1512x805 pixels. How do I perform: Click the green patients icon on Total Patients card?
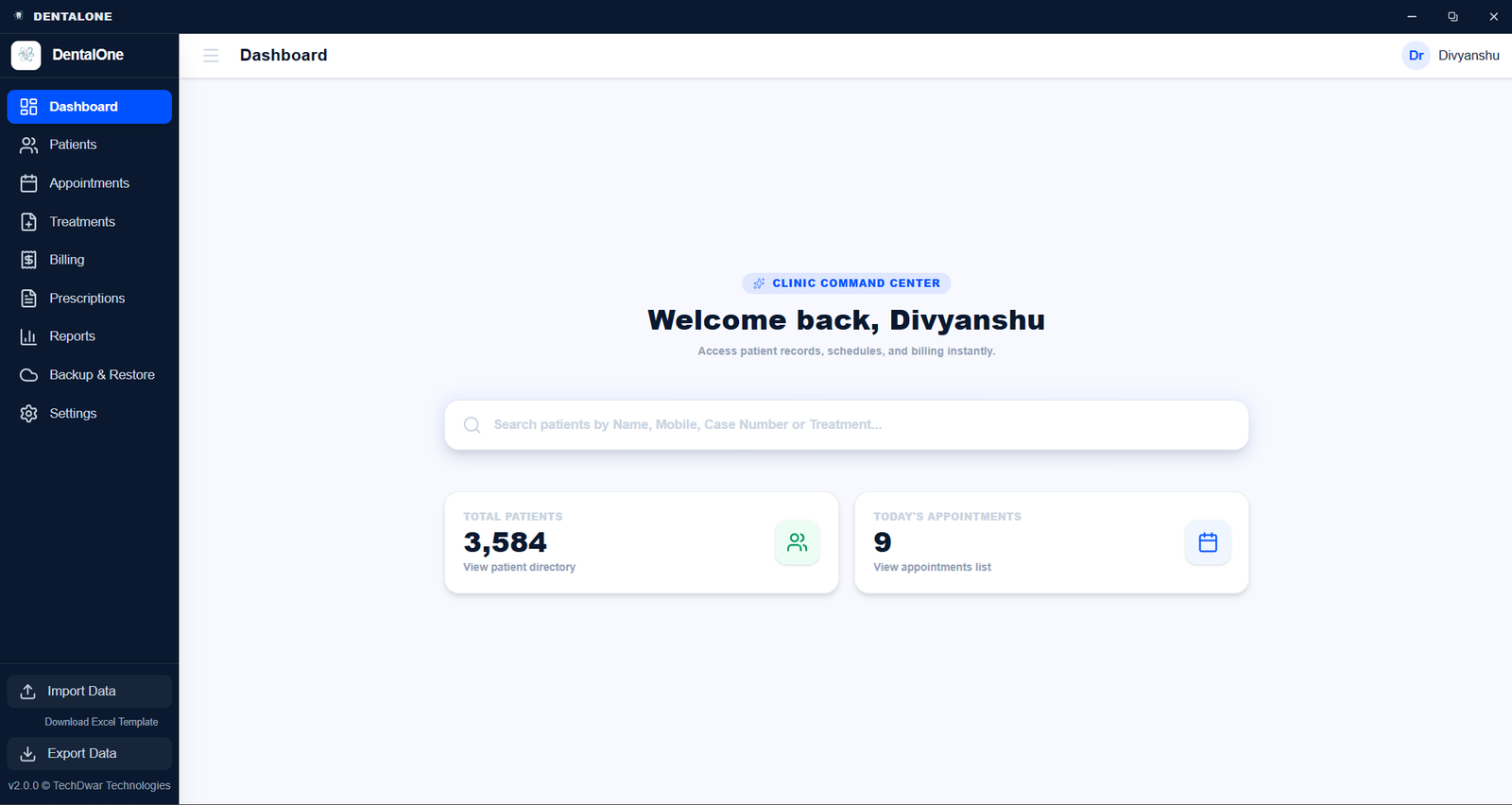[798, 542]
